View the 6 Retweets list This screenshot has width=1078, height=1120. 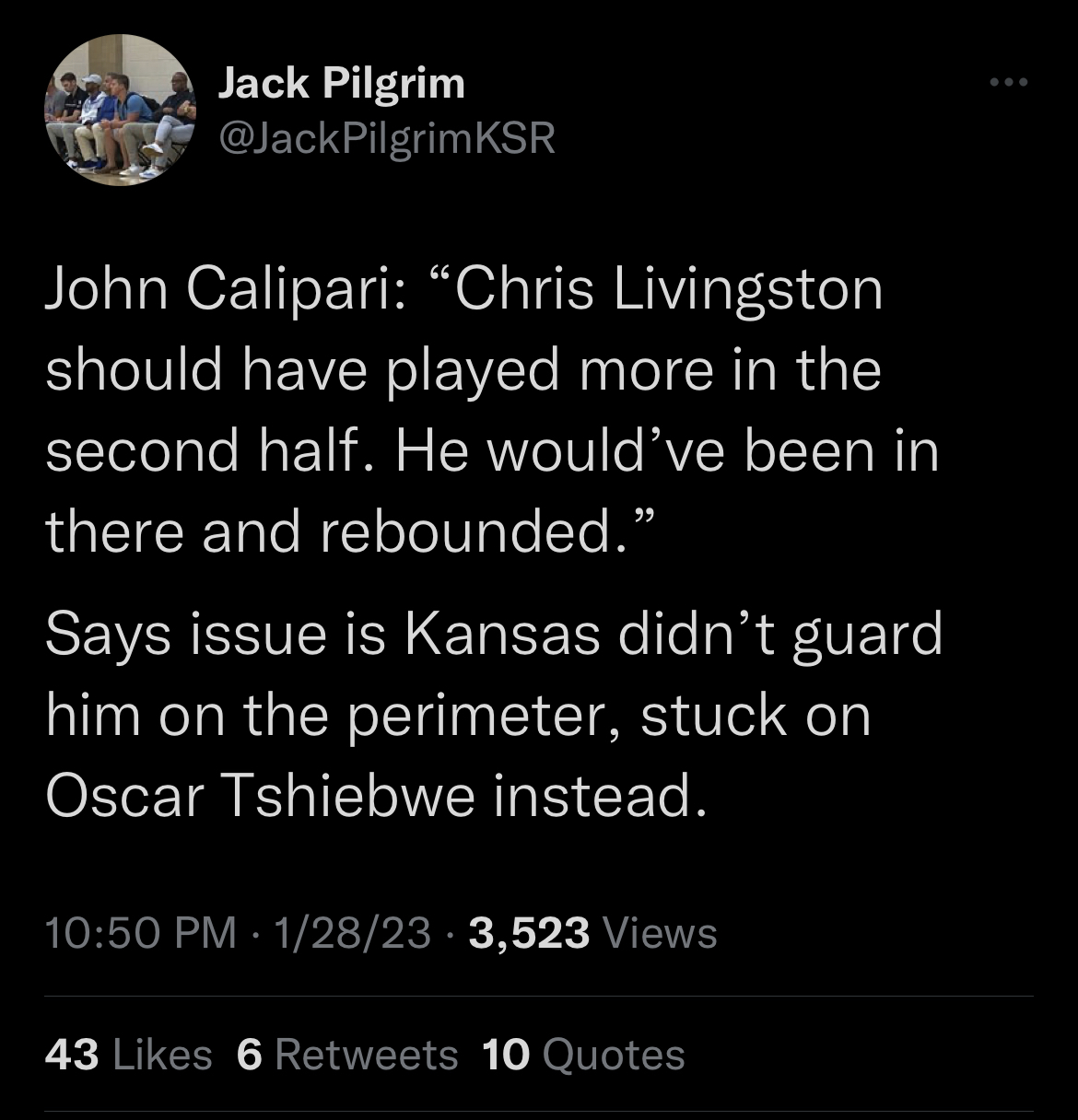point(347,1054)
